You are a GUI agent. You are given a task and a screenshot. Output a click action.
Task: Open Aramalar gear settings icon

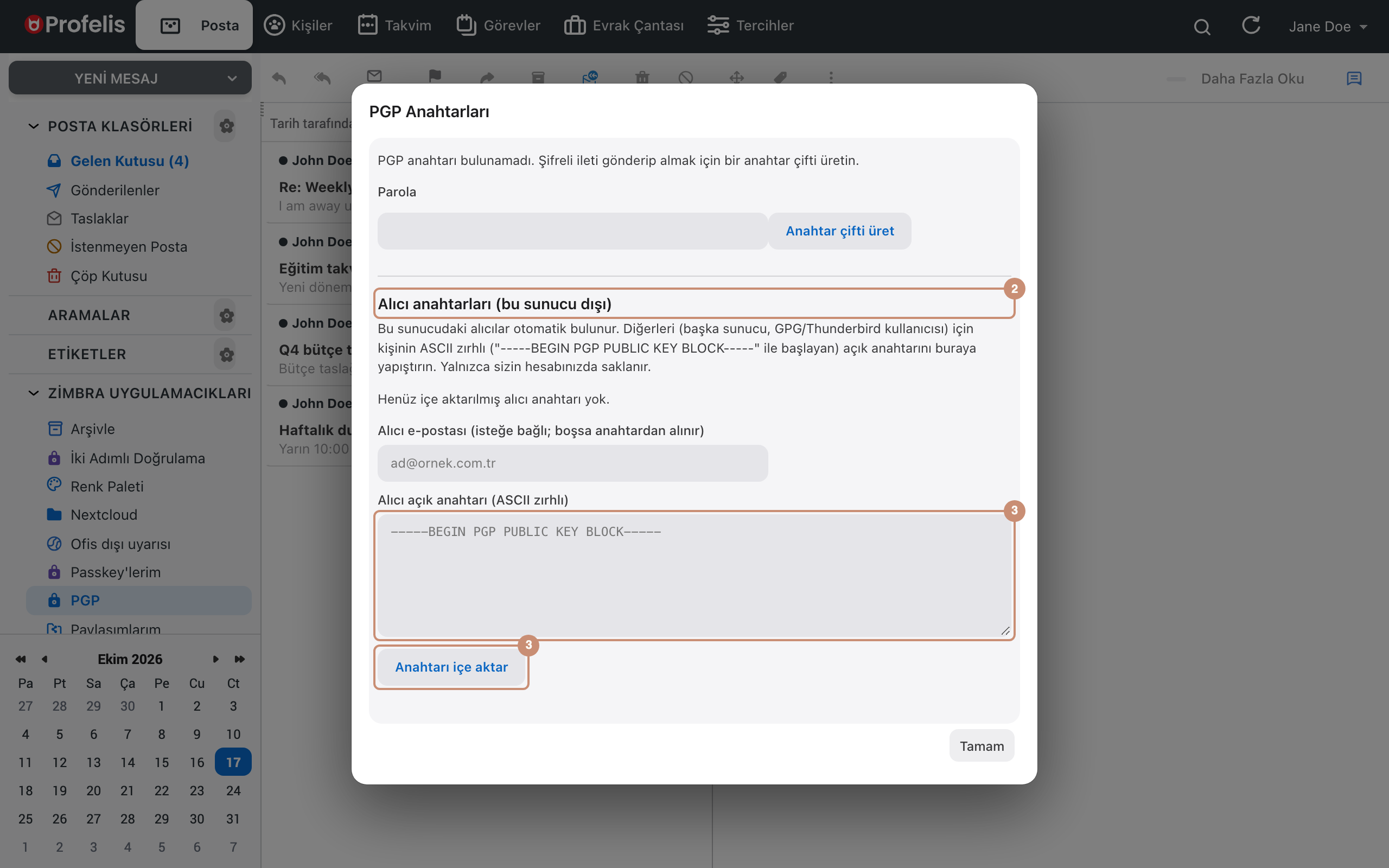pyautogui.click(x=226, y=315)
